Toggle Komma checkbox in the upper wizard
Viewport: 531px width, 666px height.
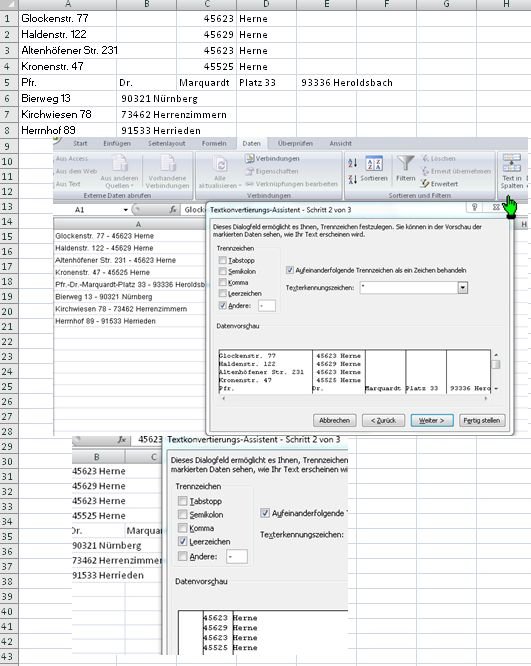[223, 282]
